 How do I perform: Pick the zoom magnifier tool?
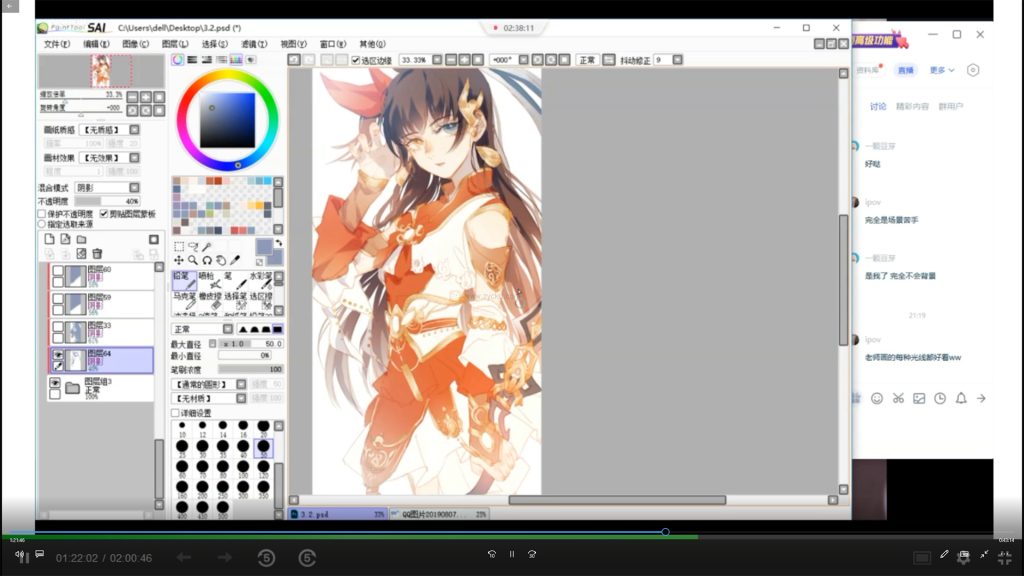[192, 260]
